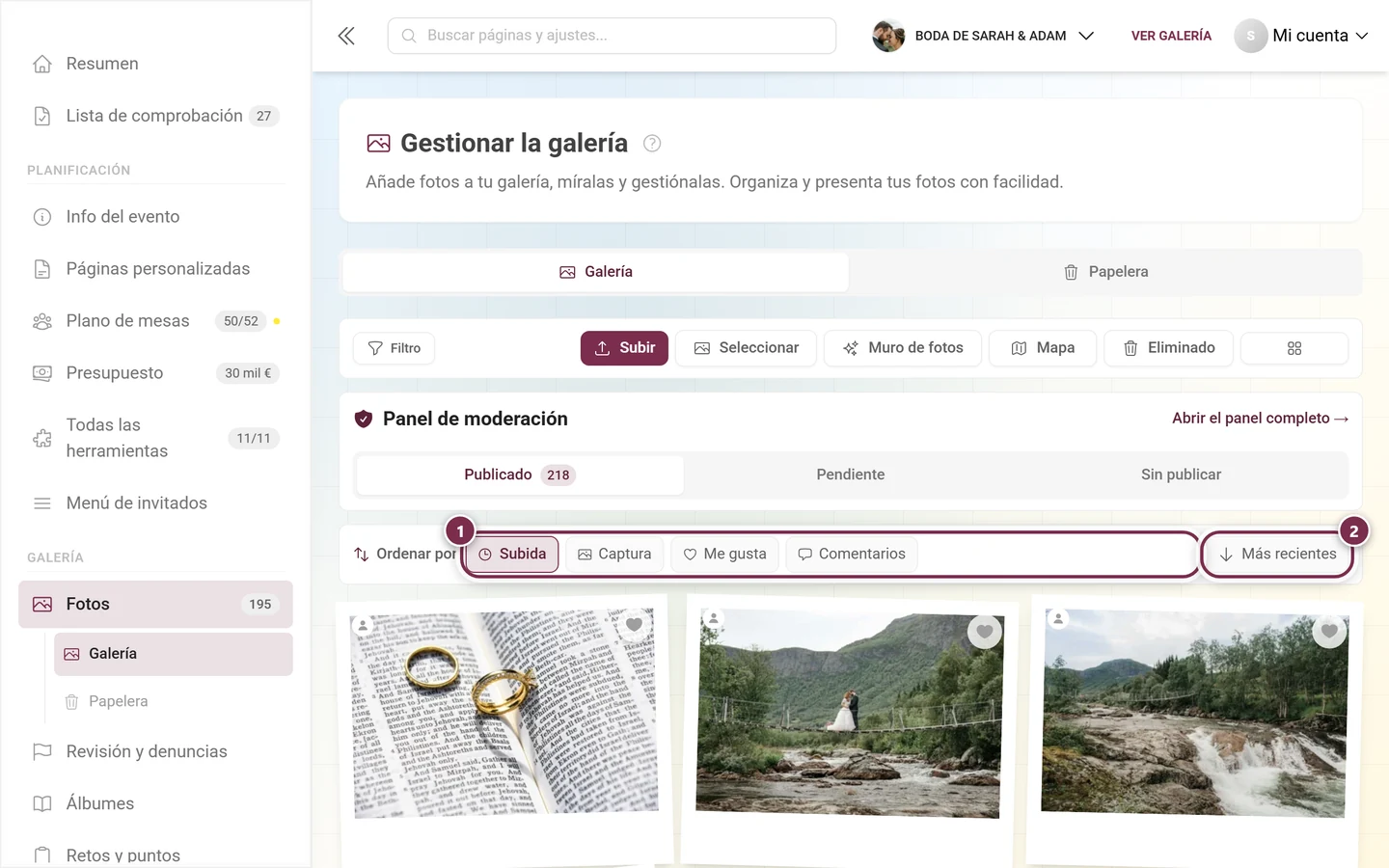
Task: Switch to Papelera tab
Action: pos(1105,272)
